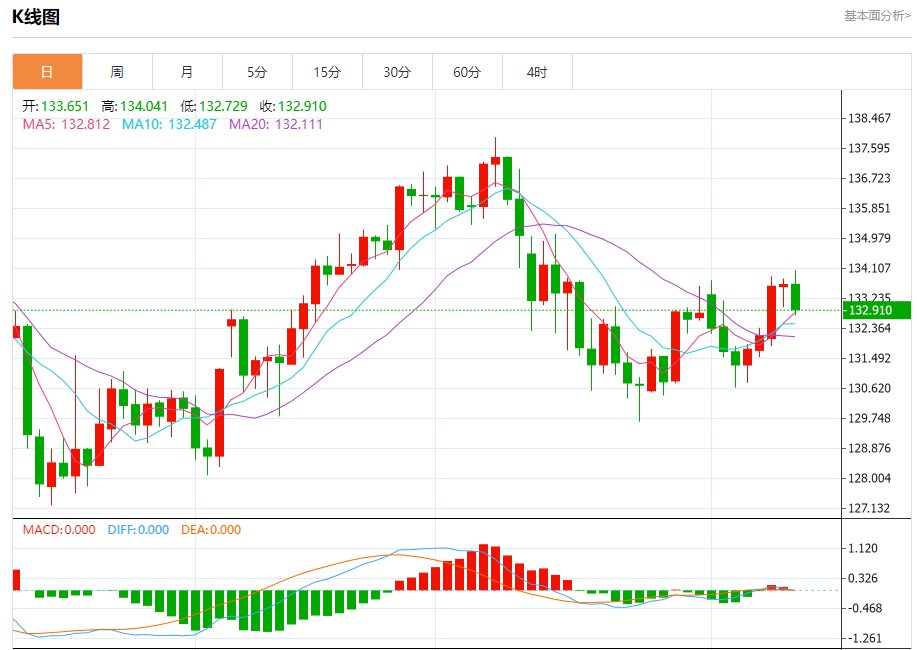
Task: Switch to the 月 monthly tab
Action: [x=187, y=72]
